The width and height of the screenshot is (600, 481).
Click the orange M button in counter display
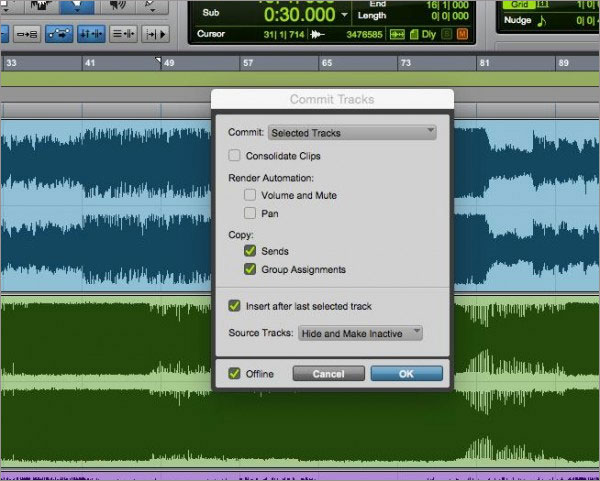coord(462,36)
